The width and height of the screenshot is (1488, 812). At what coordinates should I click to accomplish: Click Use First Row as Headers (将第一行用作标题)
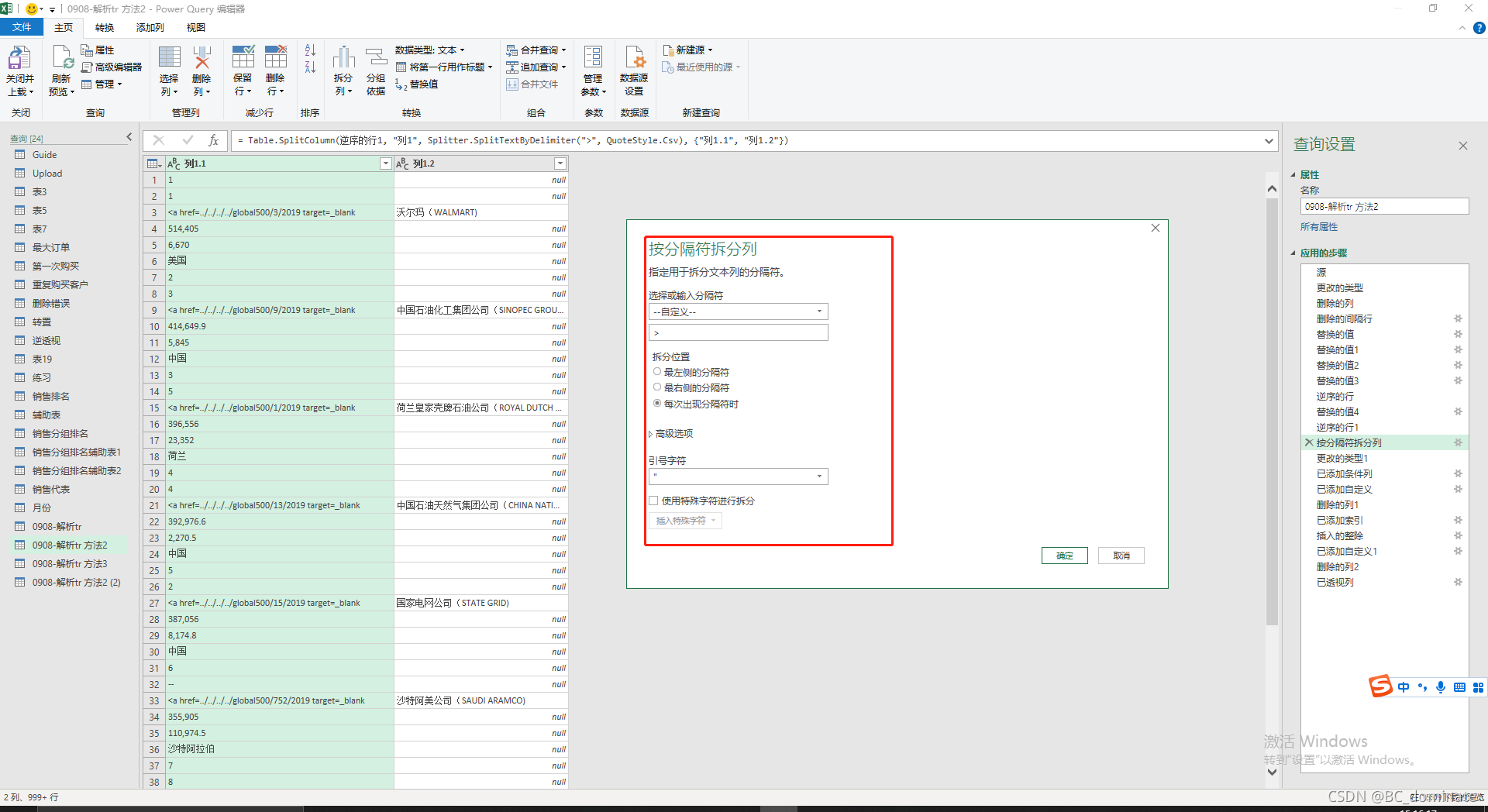click(444, 67)
